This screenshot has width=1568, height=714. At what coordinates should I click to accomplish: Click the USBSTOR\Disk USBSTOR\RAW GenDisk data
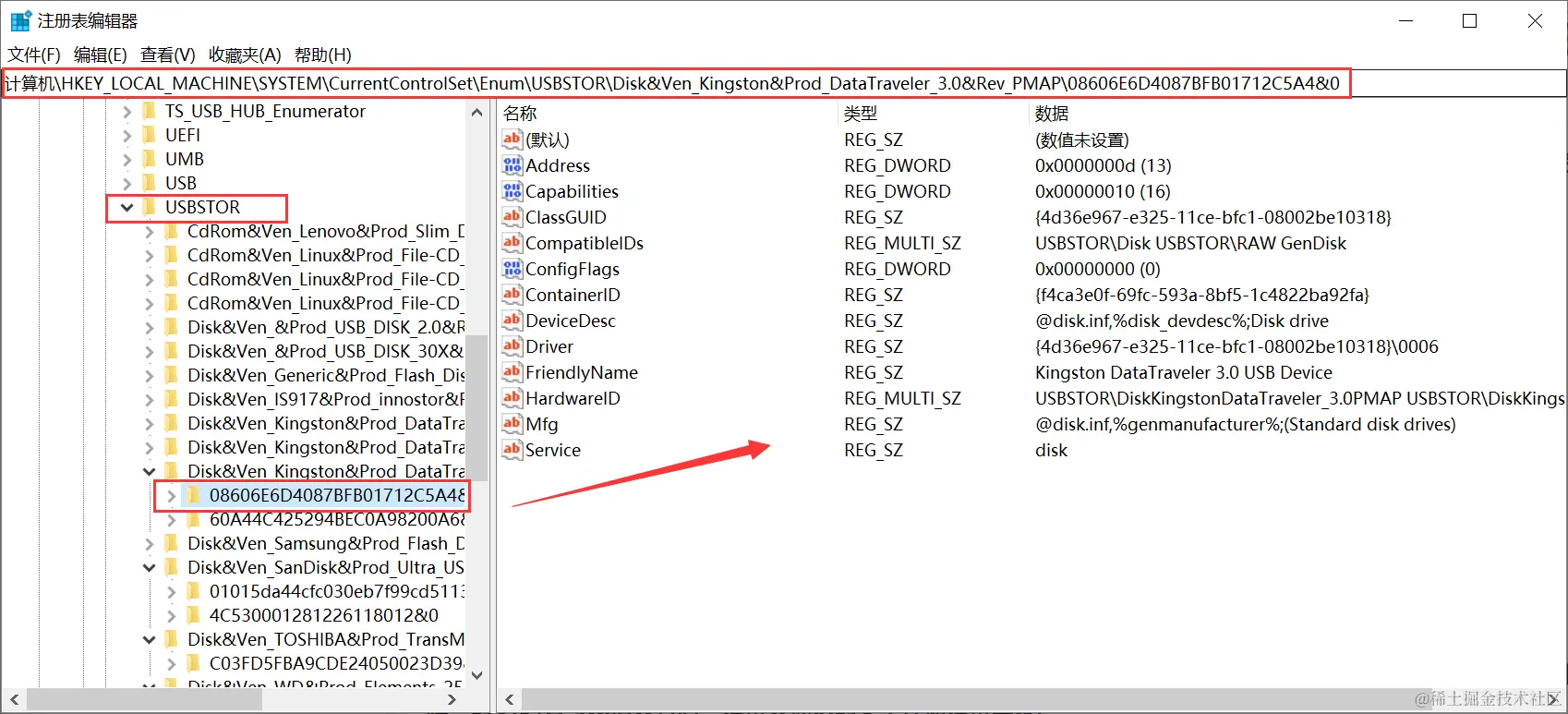tap(1190, 243)
